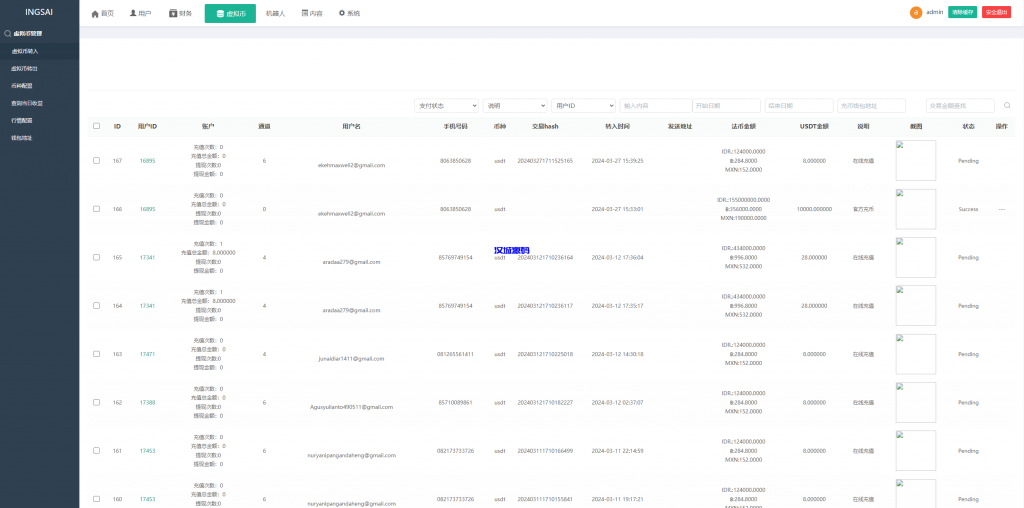Click the 开始日期 start date field

(x=725, y=105)
